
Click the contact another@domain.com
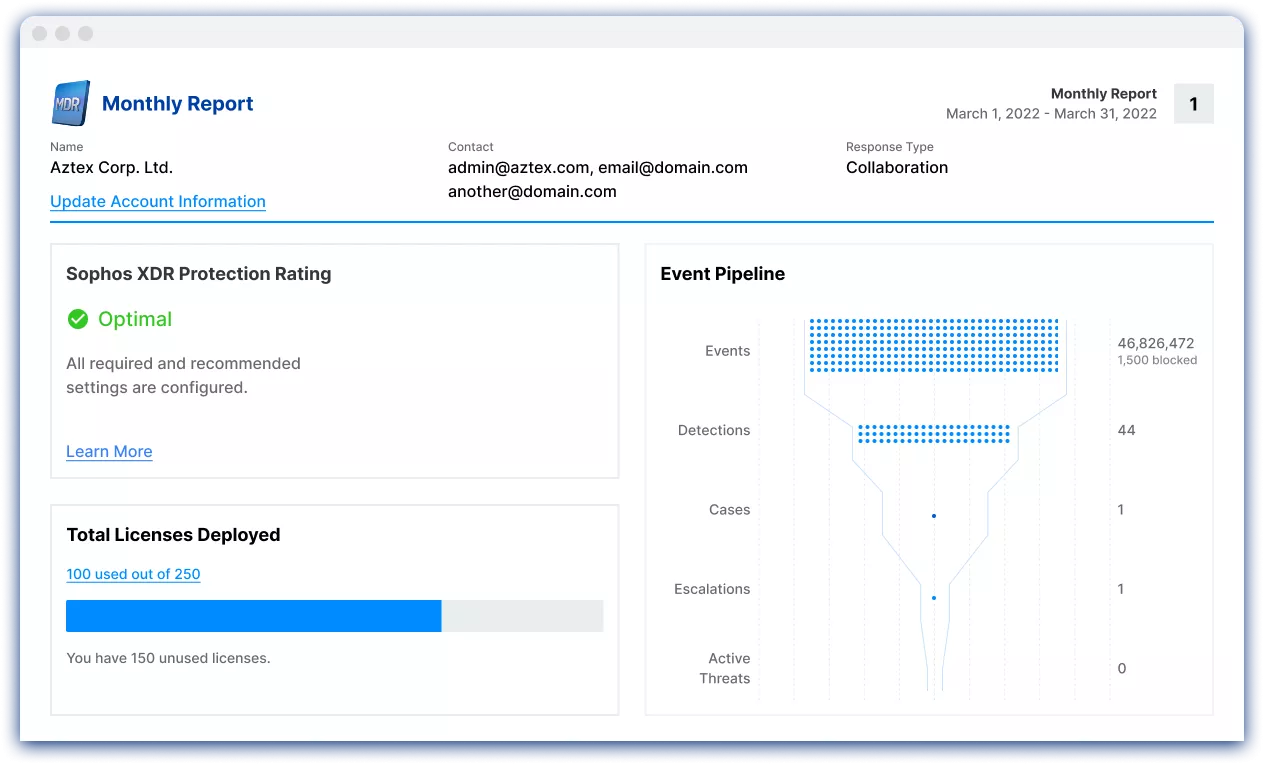(532, 191)
